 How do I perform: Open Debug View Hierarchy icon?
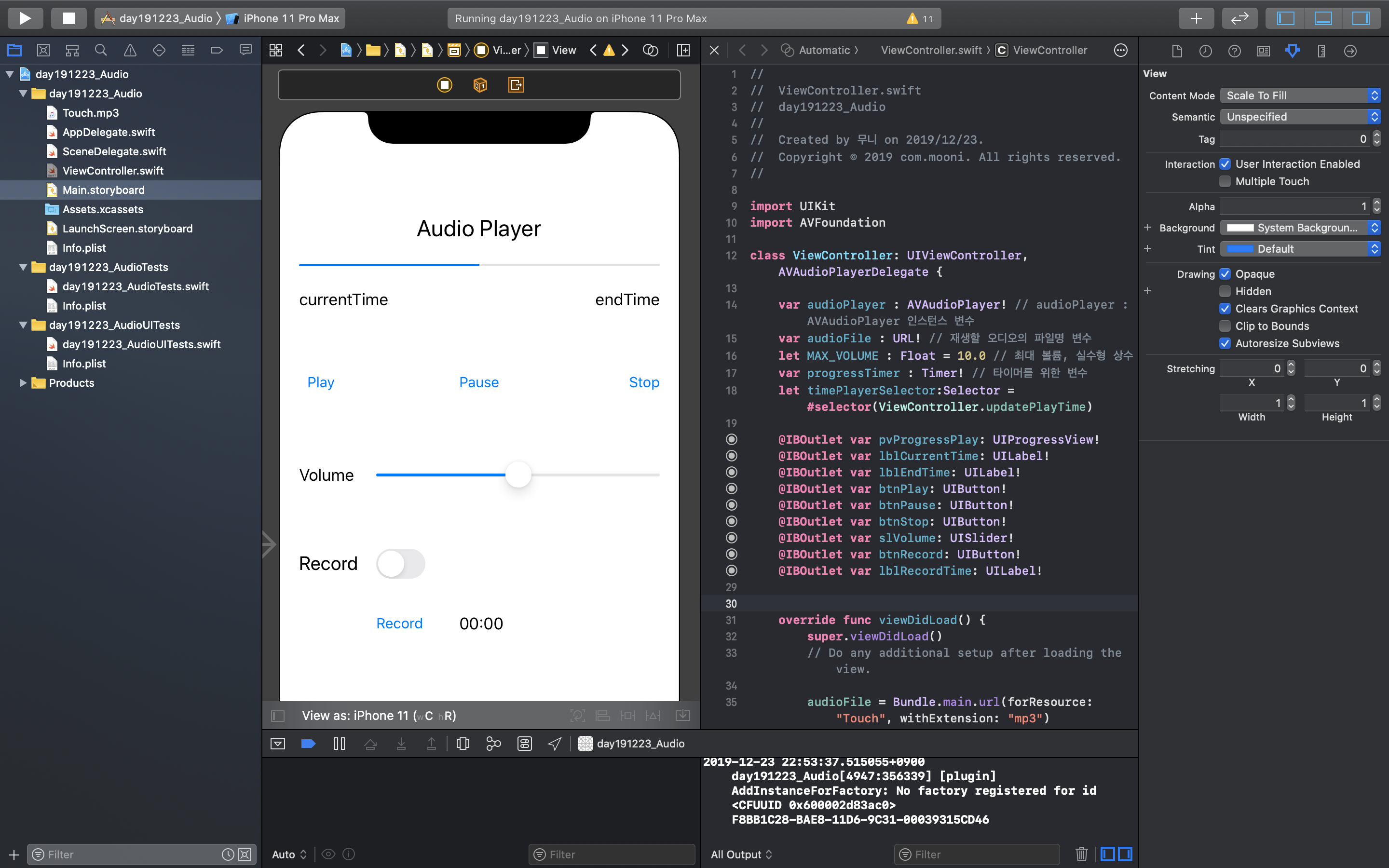tap(463, 744)
